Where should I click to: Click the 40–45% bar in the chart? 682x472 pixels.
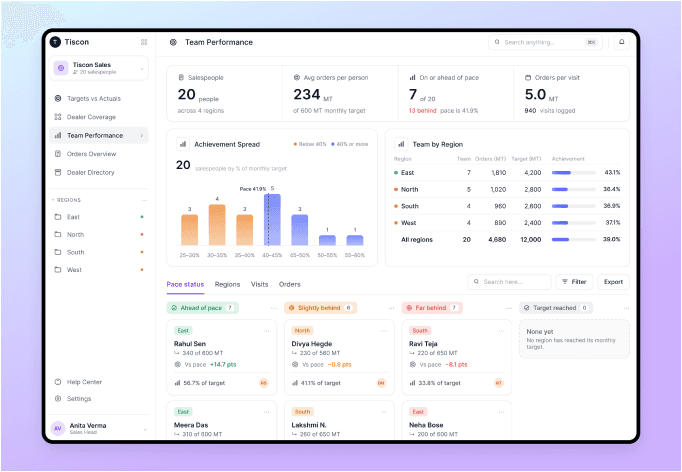[x=272, y=220]
